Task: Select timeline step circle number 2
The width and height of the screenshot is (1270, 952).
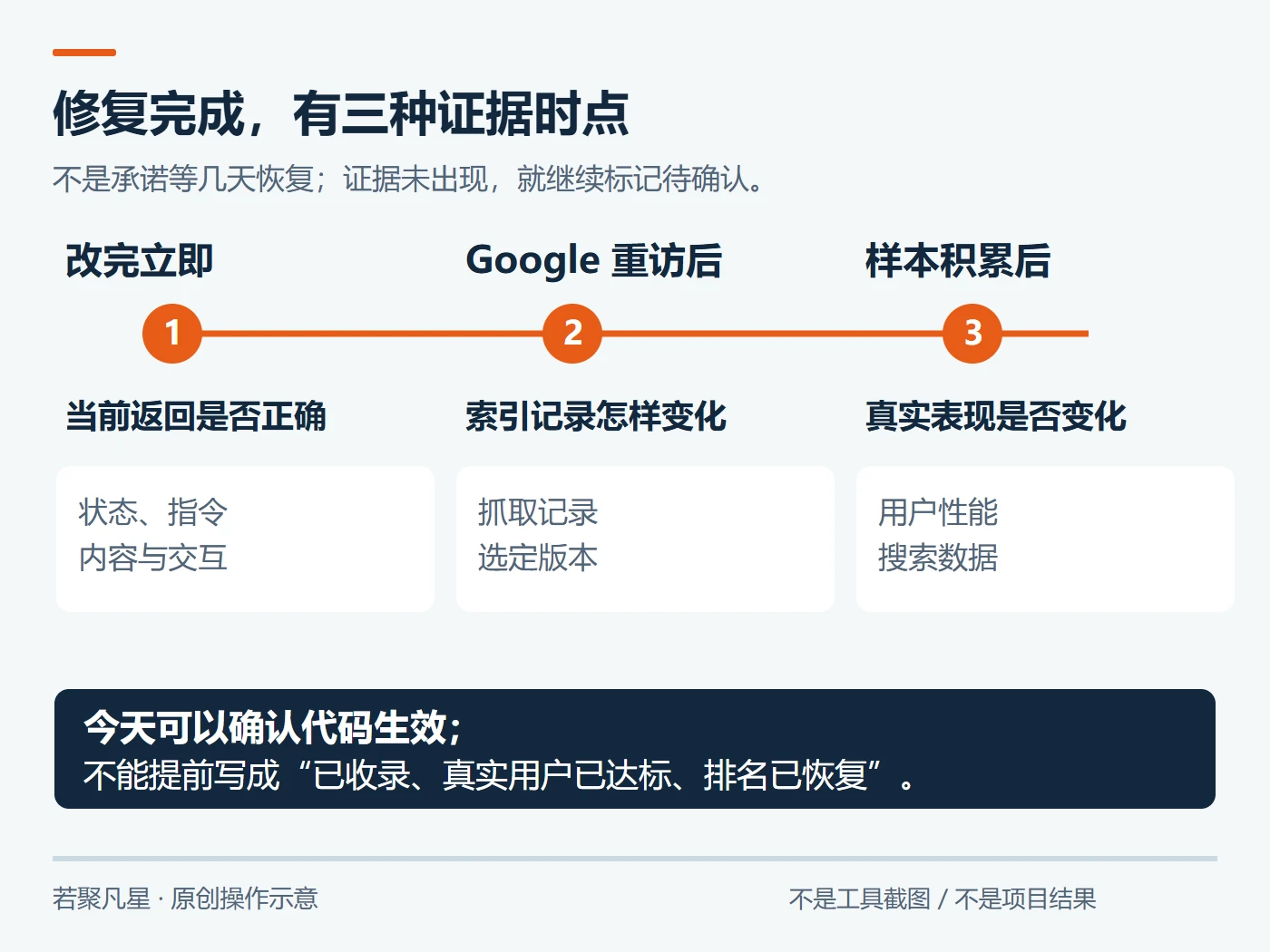Action: point(572,334)
